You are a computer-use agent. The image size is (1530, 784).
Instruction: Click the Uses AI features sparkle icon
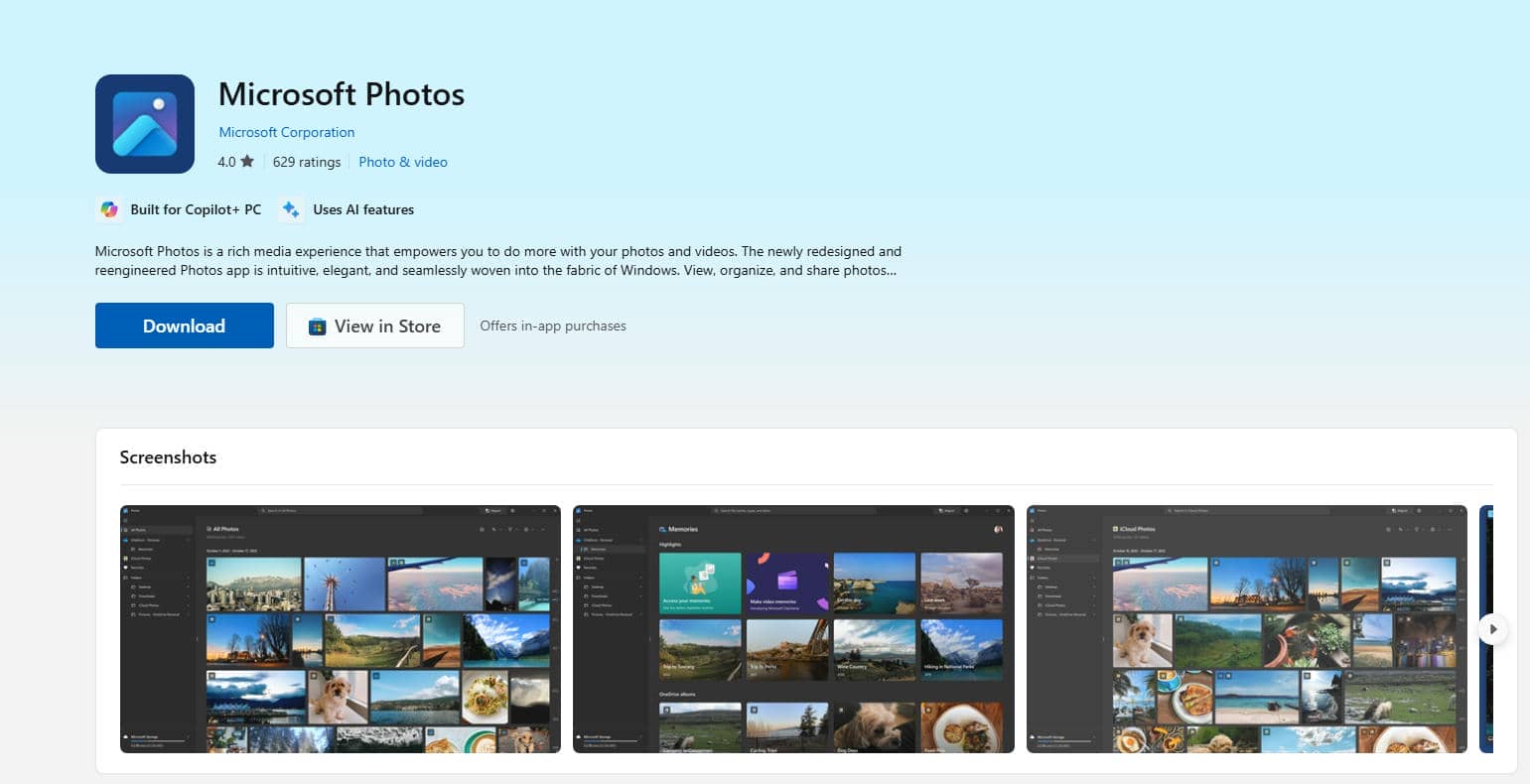(291, 209)
